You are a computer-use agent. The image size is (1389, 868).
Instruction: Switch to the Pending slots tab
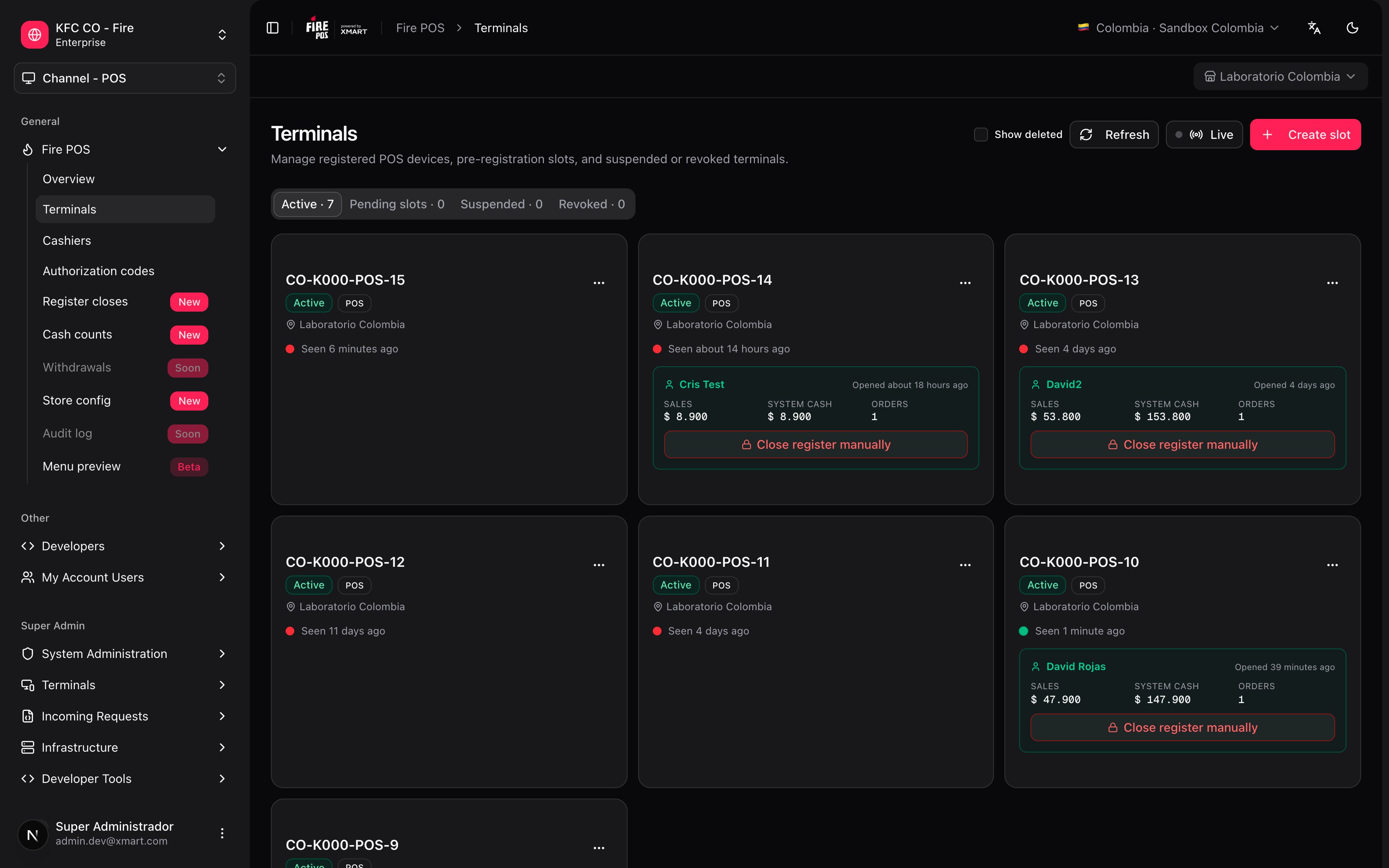[397, 204]
